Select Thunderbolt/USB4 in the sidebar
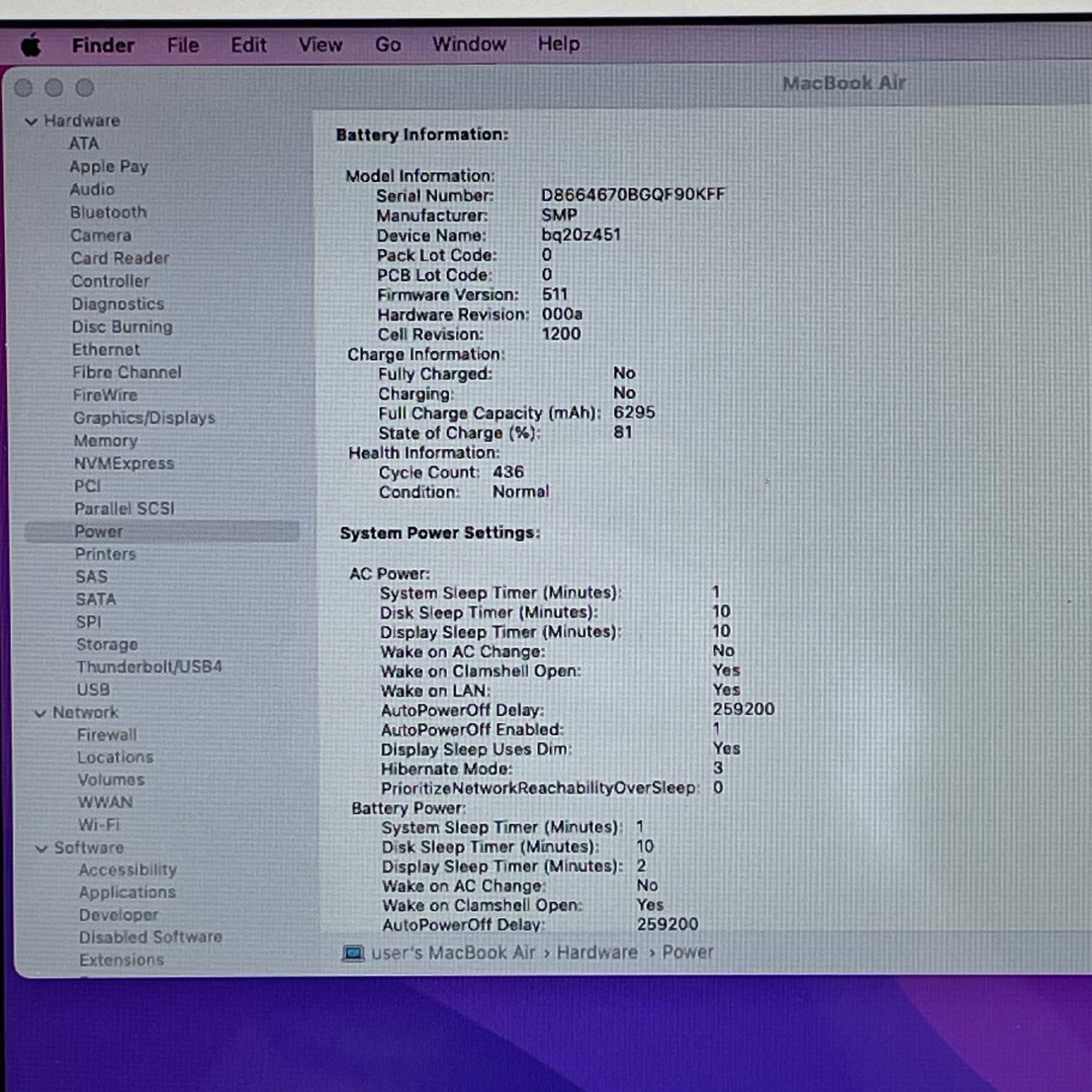 tap(149, 667)
